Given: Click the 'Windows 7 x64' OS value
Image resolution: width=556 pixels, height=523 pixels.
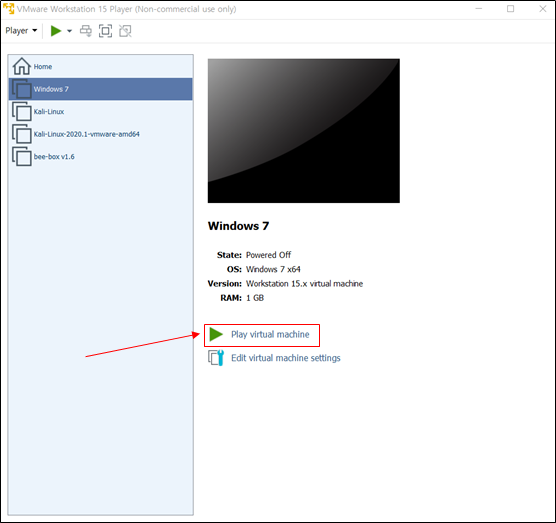Looking at the screenshot, I should pos(273,269).
